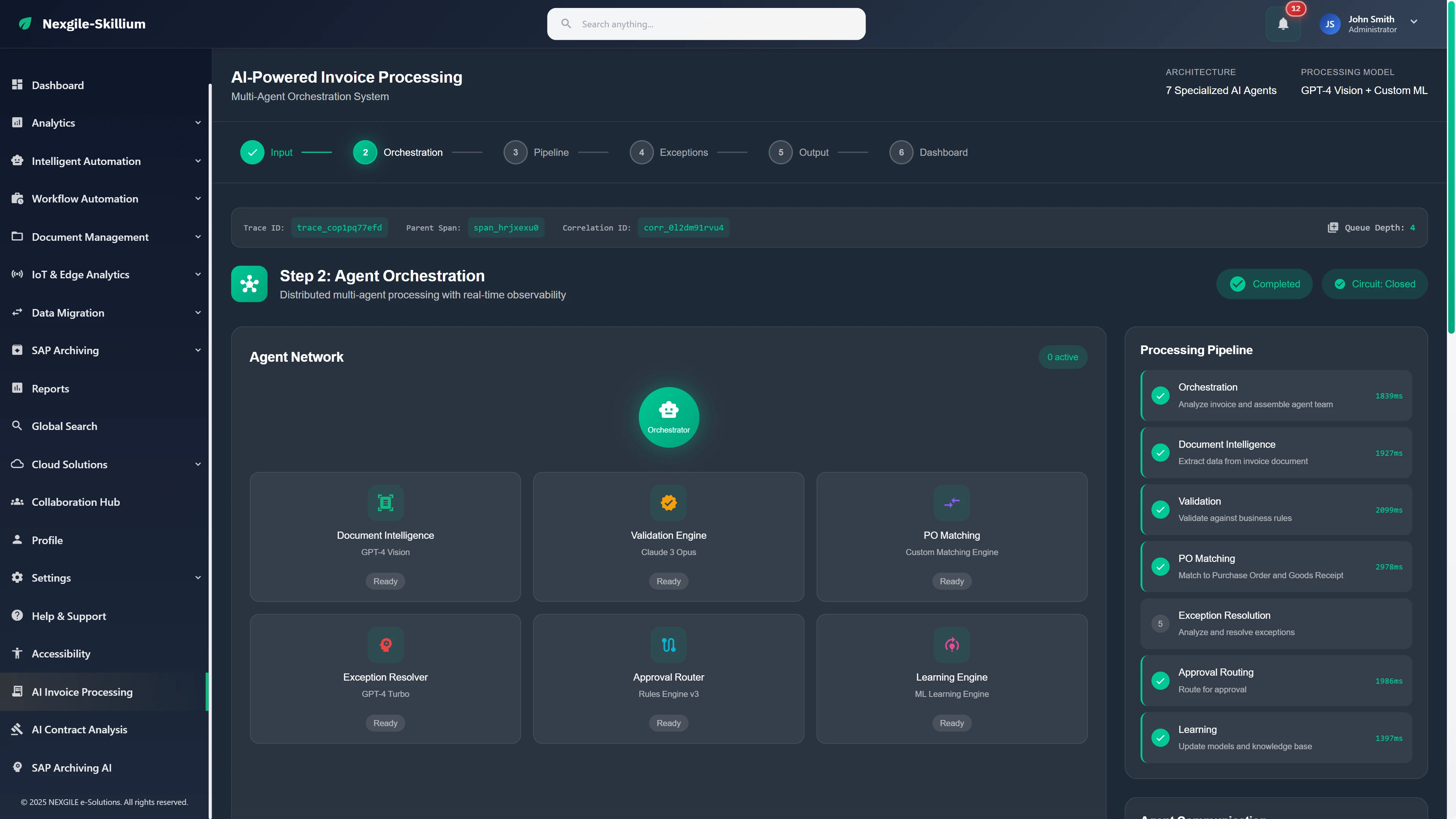The image size is (1456, 819).
Task: Toggle the Circuit: Closed status indicator
Action: [x=1374, y=284]
